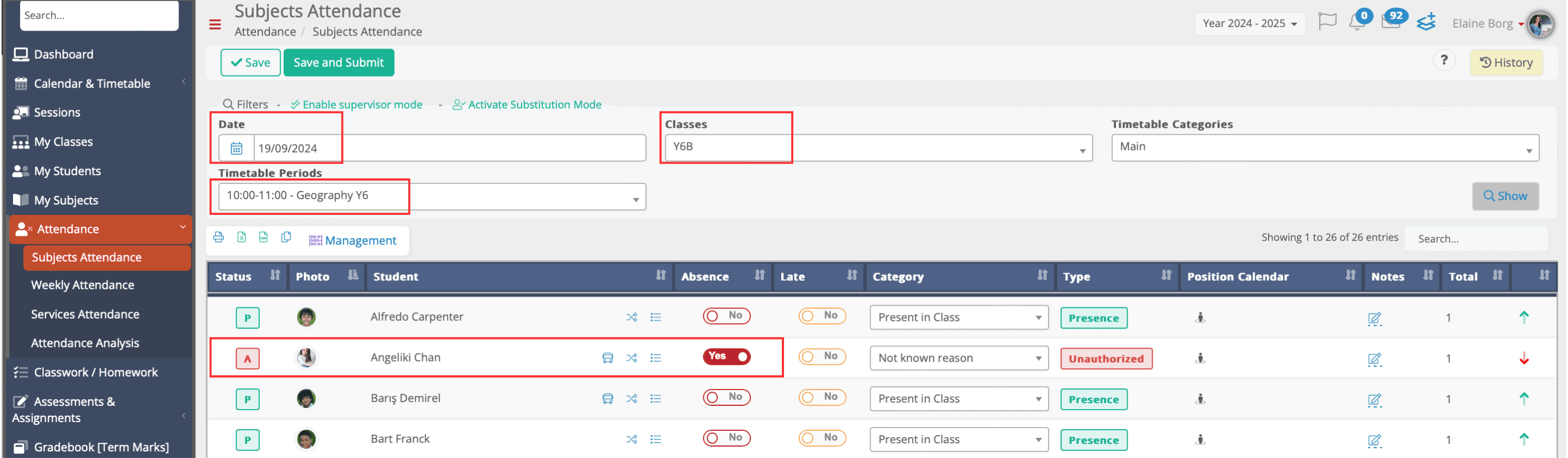1568x458 pixels.
Task: Click the hamburger menu icon
Action: click(x=215, y=24)
